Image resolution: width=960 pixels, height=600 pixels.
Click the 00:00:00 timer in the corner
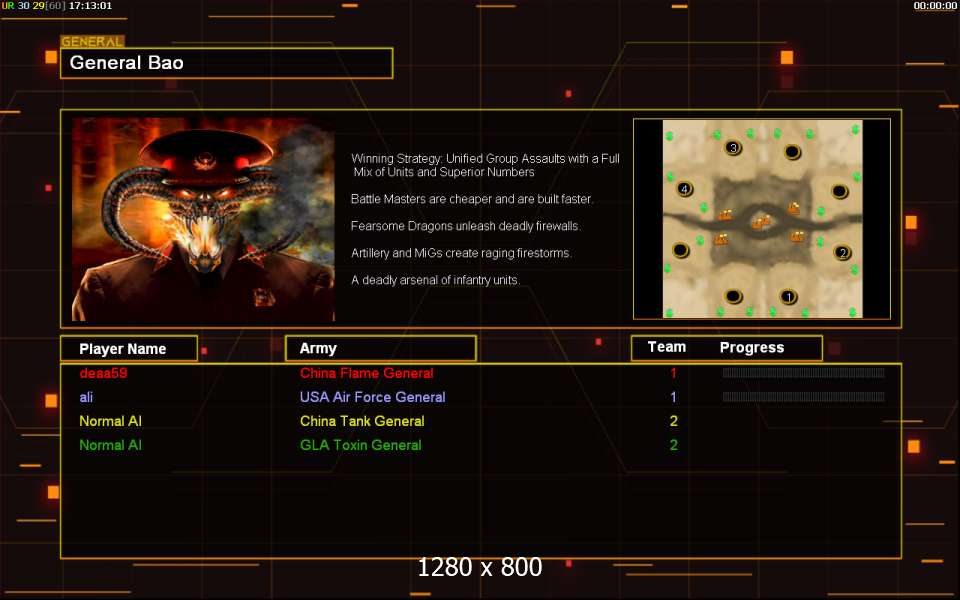coord(935,6)
